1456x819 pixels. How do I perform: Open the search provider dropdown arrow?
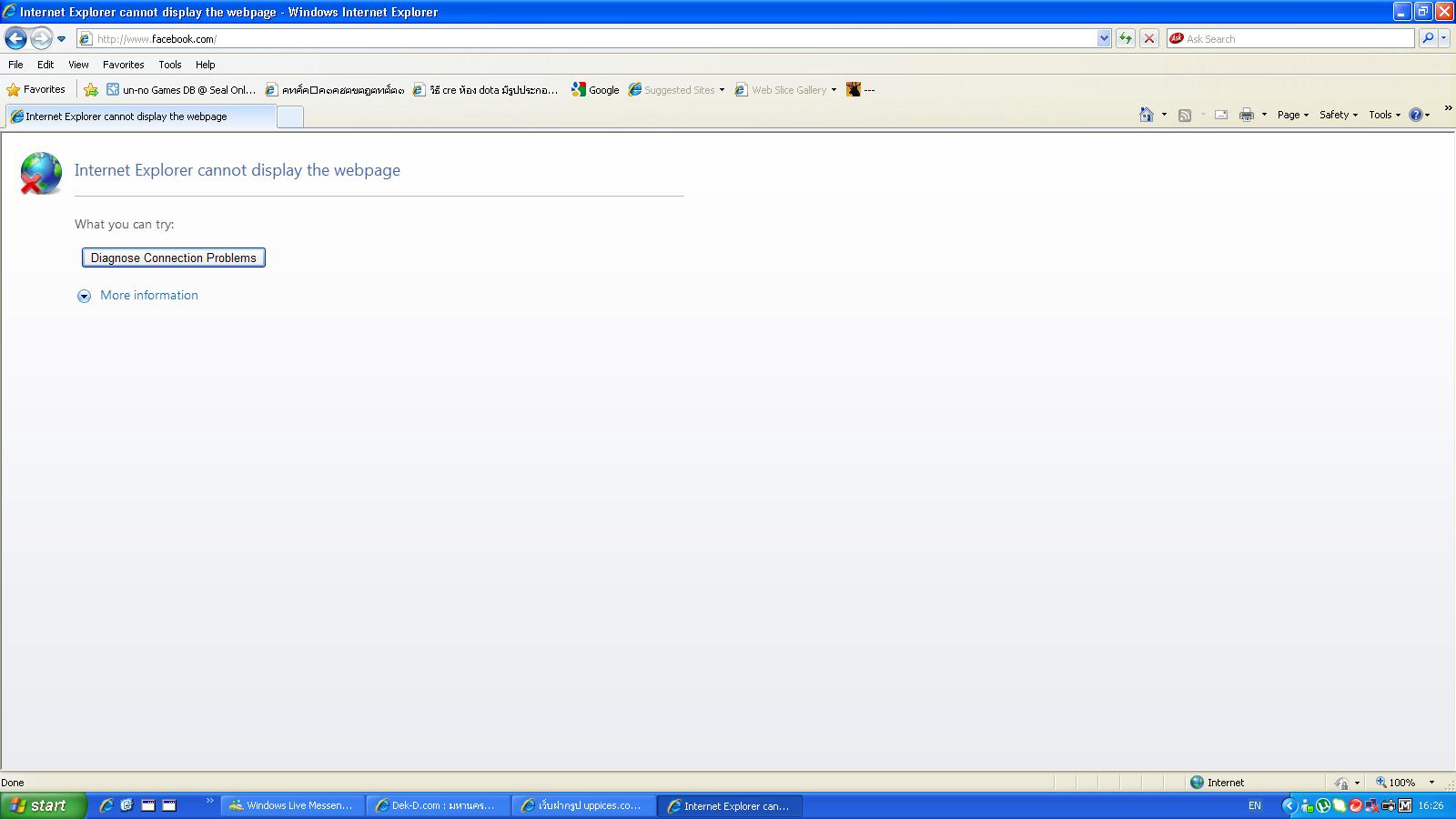pos(1444,38)
